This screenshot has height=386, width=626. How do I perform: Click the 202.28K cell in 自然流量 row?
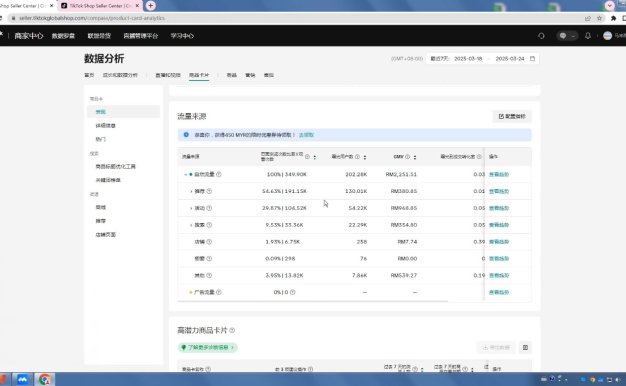click(x=356, y=174)
